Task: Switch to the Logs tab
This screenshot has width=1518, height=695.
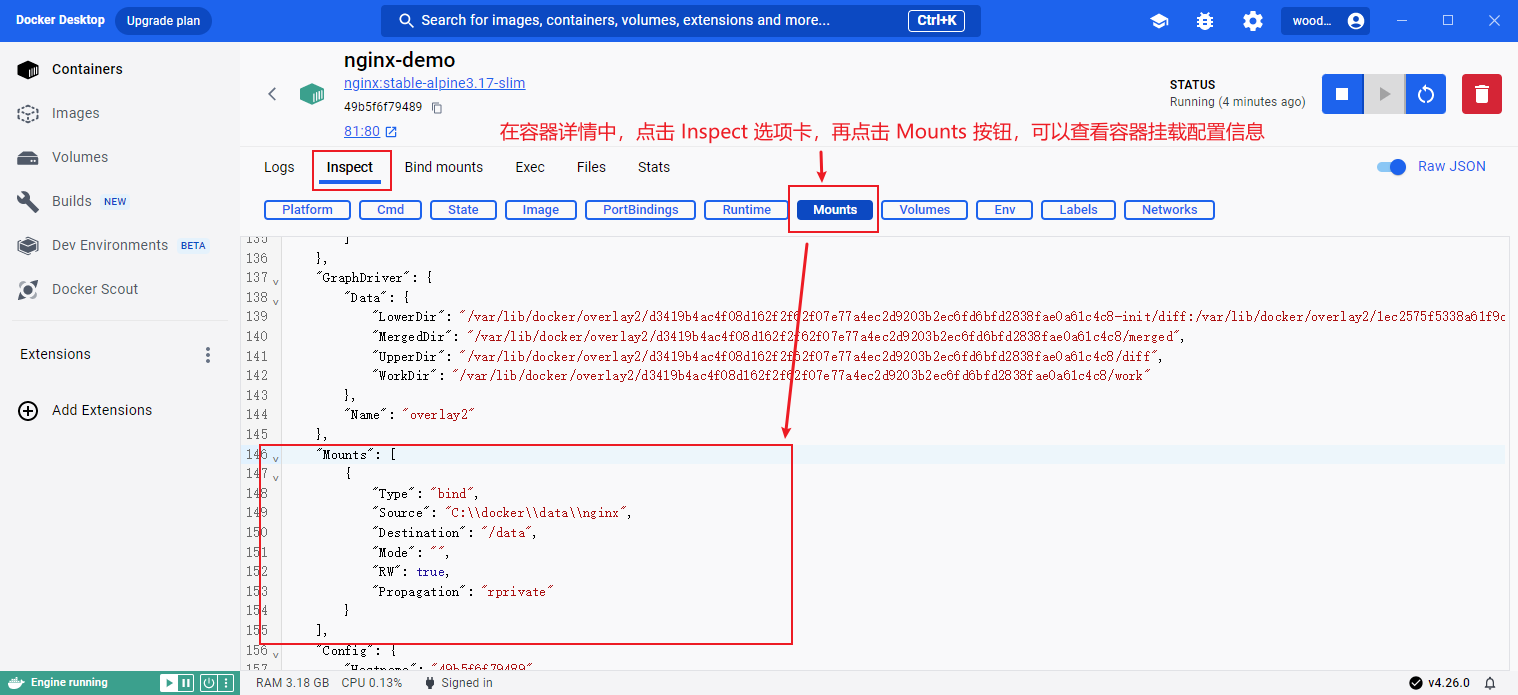Action: pos(279,167)
